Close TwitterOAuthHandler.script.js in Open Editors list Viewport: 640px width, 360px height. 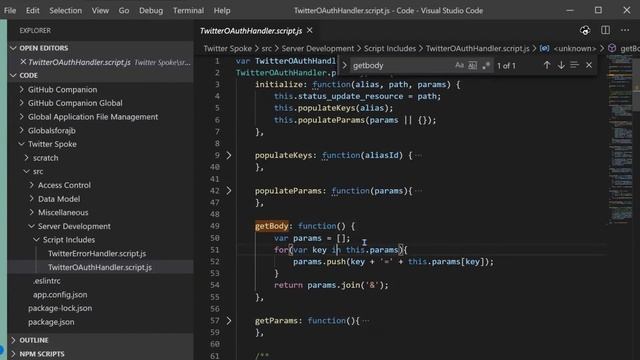coord(23,62)
